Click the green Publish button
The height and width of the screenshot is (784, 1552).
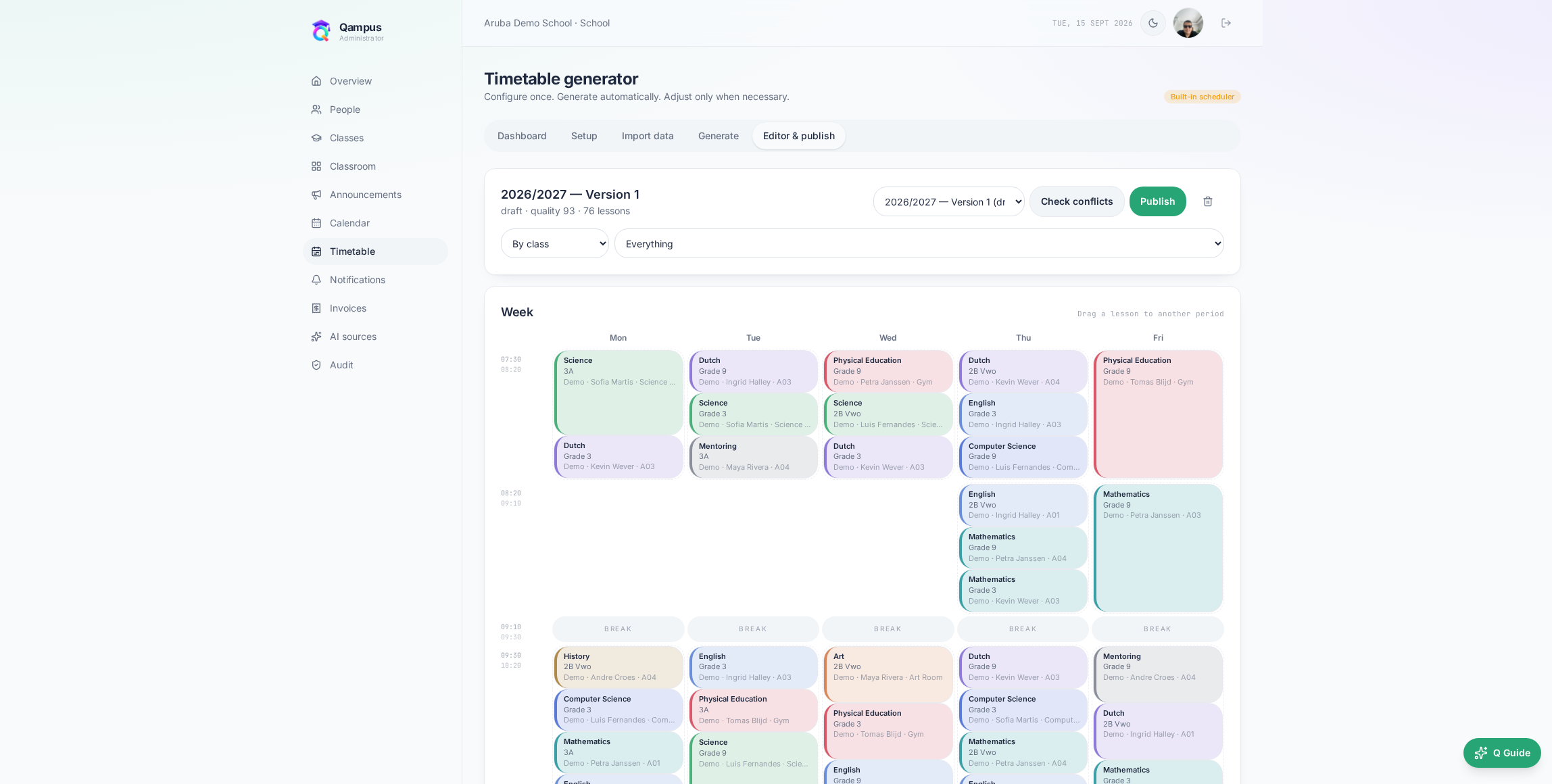[1157, 201]
